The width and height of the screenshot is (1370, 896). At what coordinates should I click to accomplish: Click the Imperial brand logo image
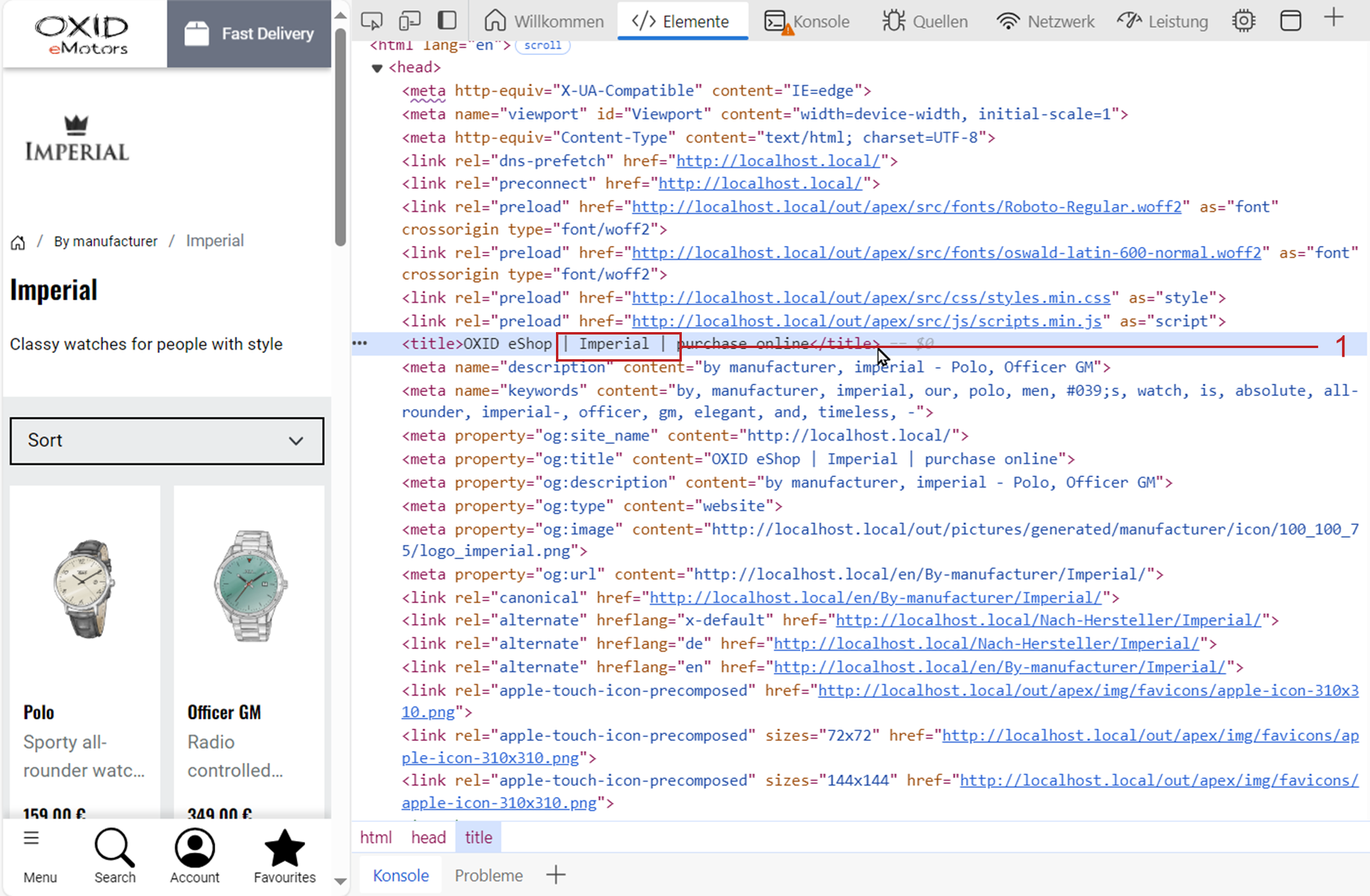(76, 138)
